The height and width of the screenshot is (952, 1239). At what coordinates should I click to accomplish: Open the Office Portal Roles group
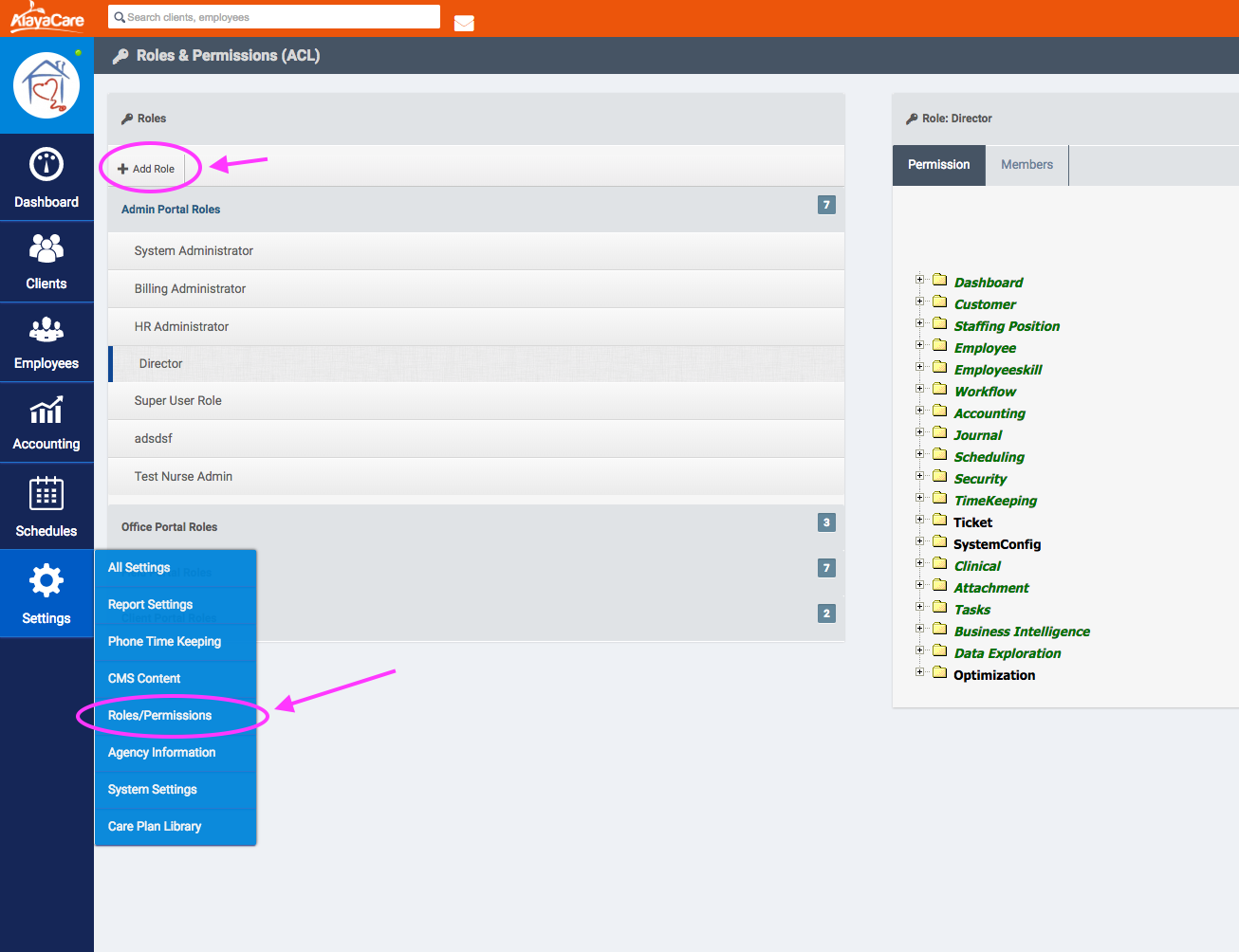(170, 527)
